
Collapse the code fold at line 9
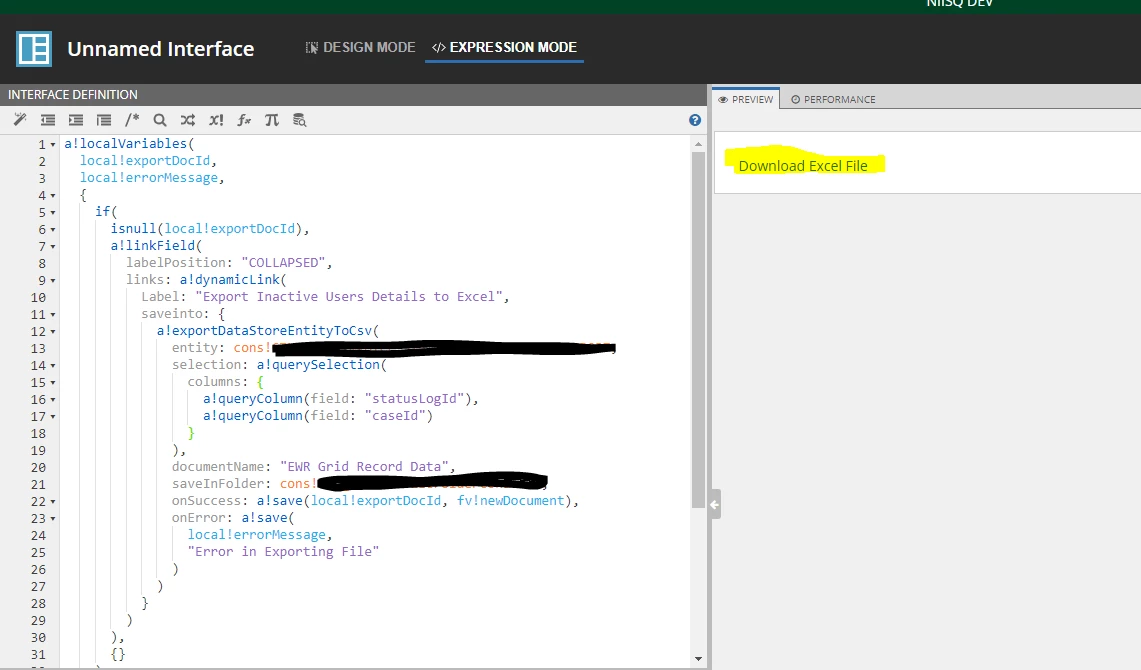click(53, 281)
